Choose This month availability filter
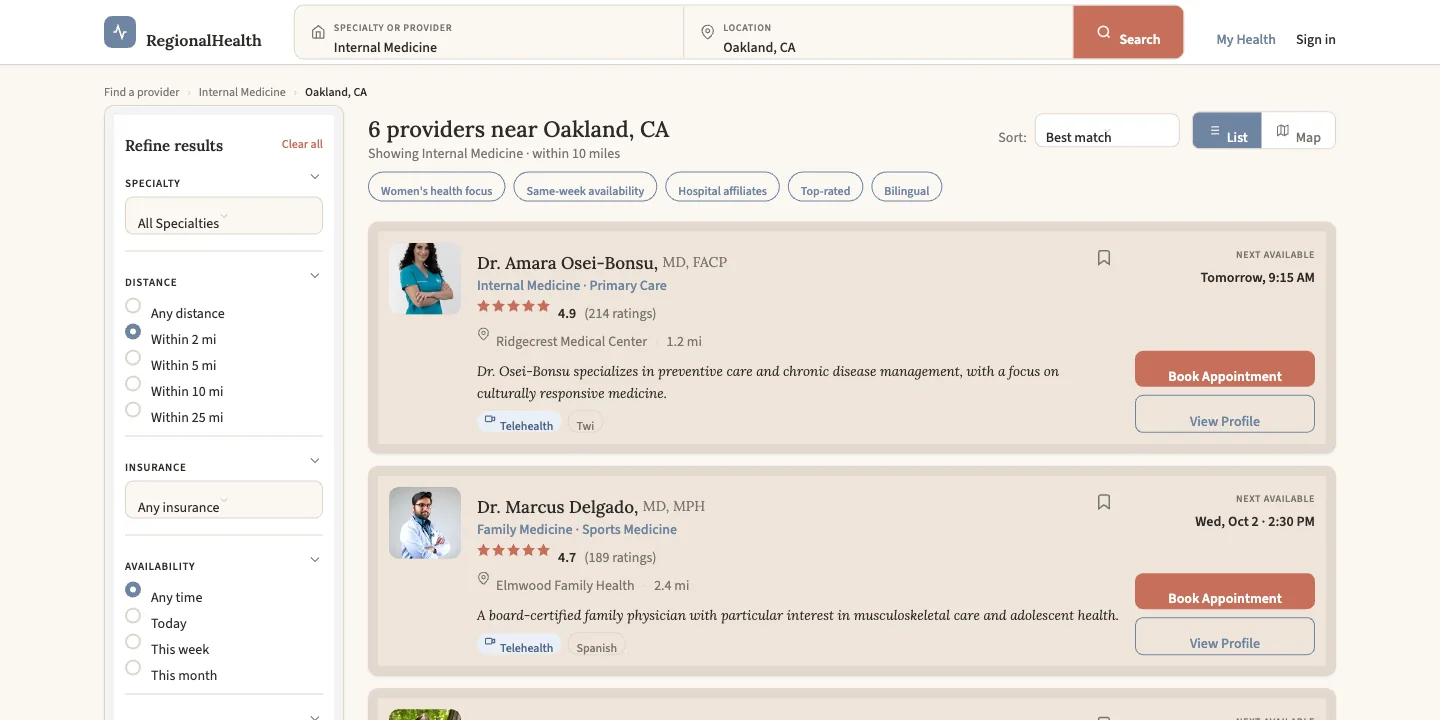Image resolution: width=1440 pixels, height=720 pixels. [x=133, y=668]
